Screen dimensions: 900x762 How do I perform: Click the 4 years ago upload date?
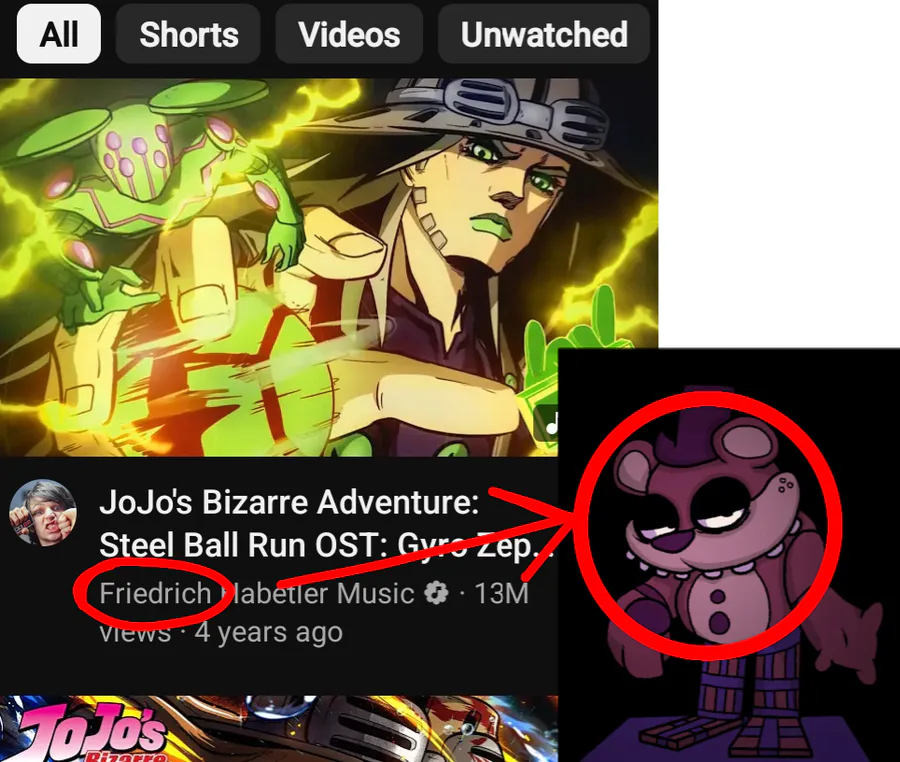268,632
